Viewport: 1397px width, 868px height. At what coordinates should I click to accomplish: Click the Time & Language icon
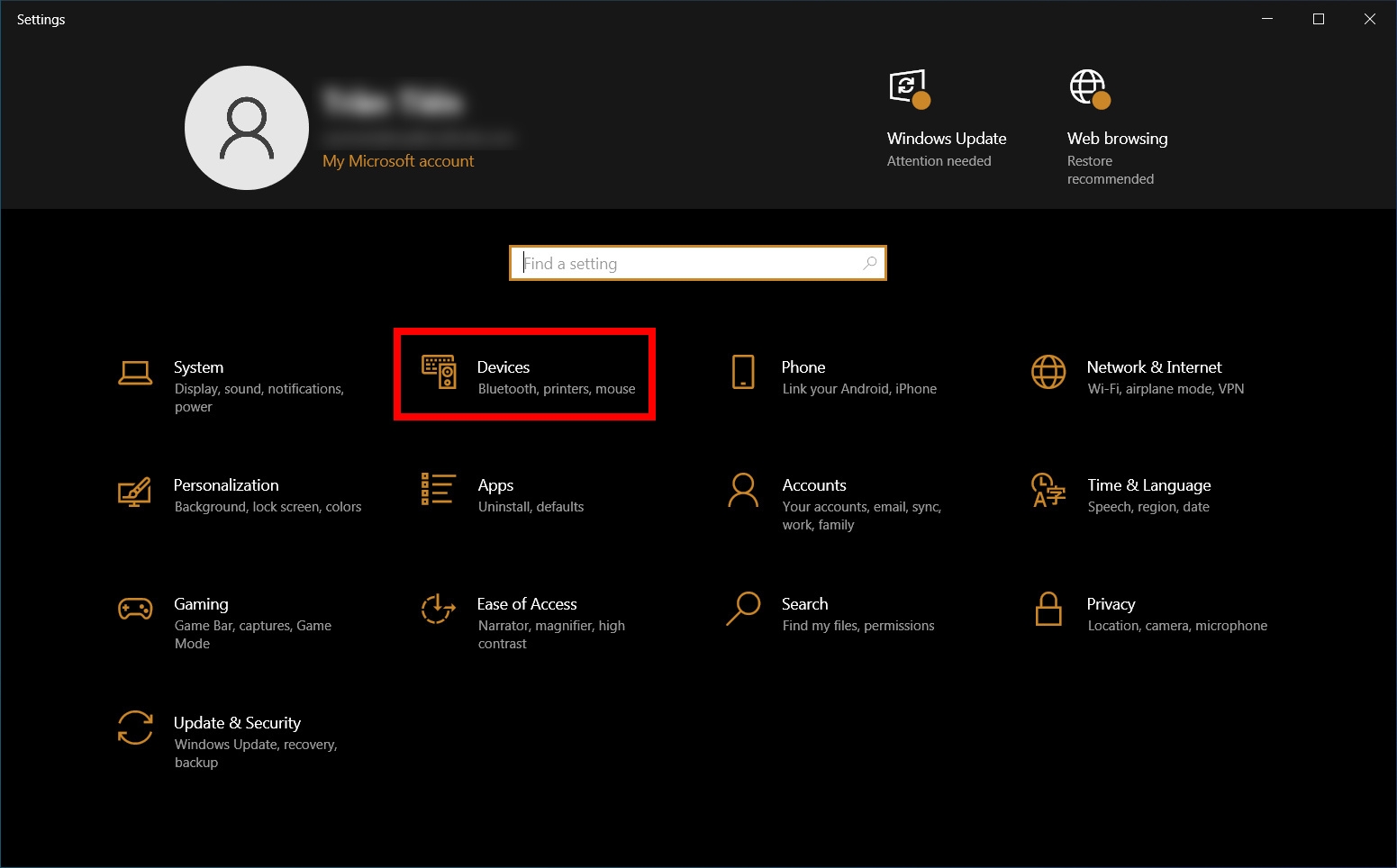click(x=1048, y=491)
